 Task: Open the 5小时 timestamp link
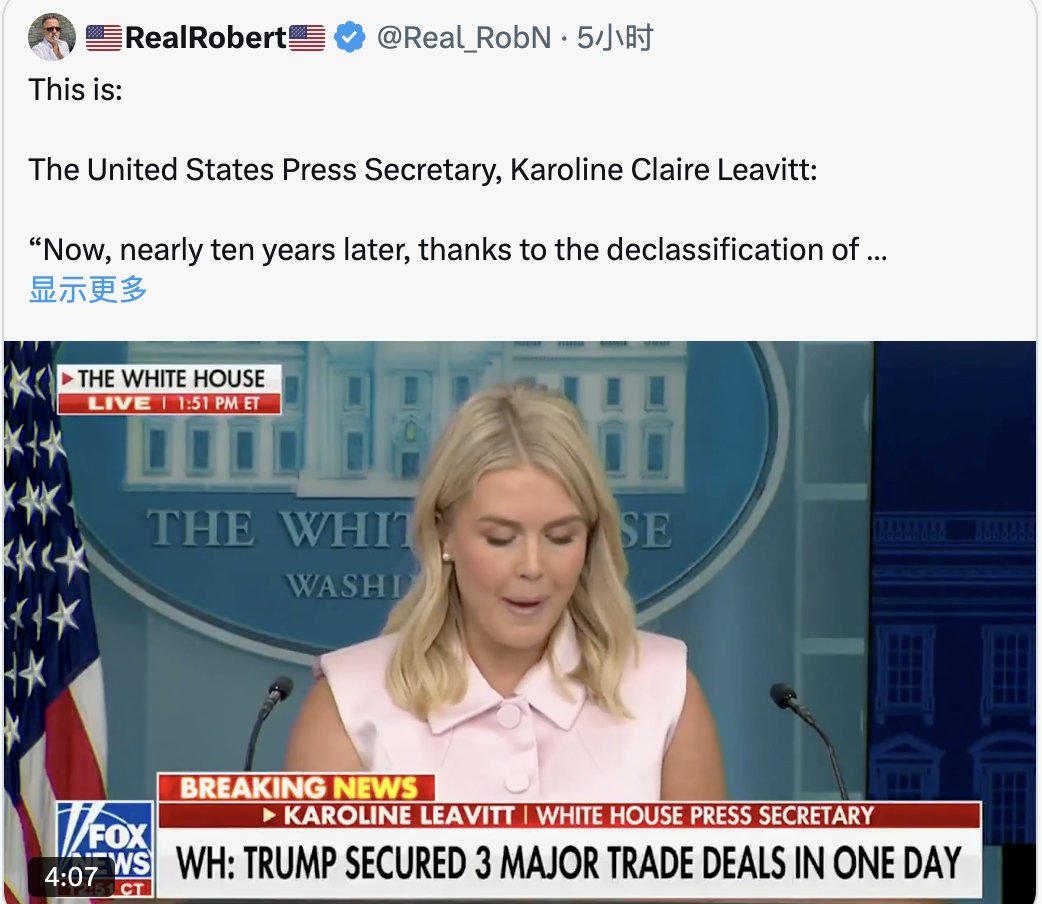point(615,38)
